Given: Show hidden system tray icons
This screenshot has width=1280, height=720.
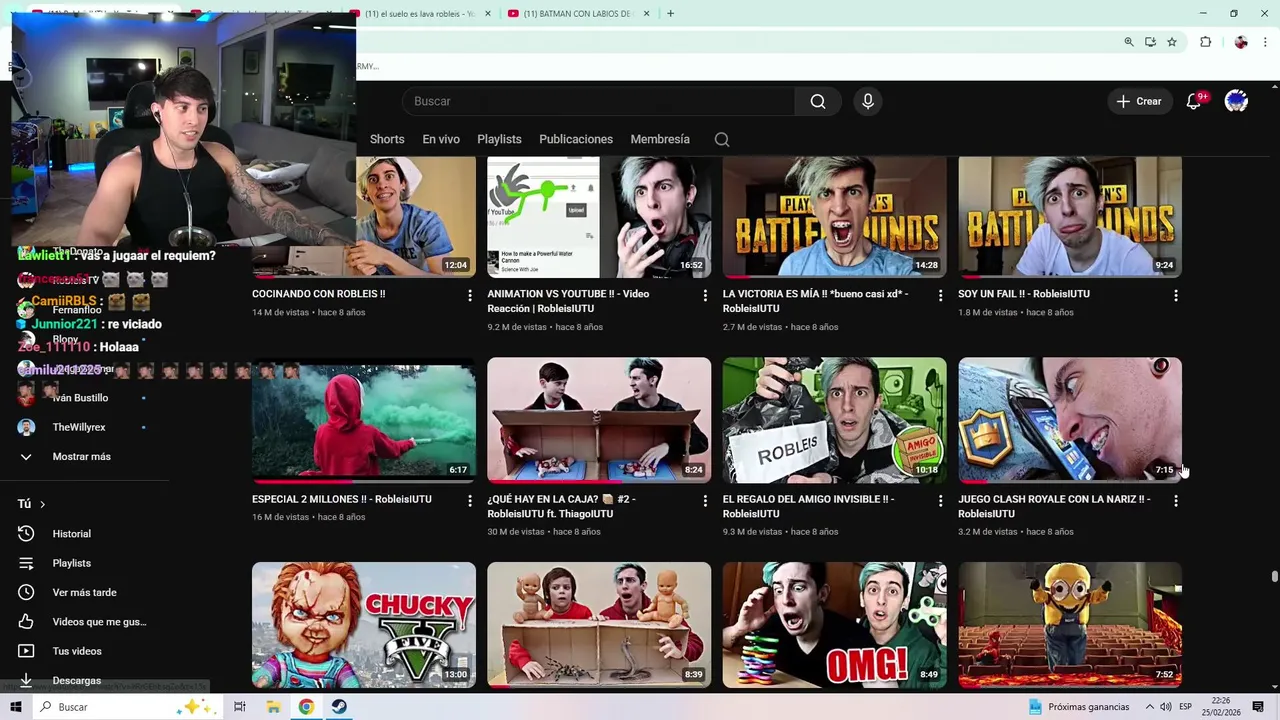Looking at the screenshot, I should (1149, 707).
